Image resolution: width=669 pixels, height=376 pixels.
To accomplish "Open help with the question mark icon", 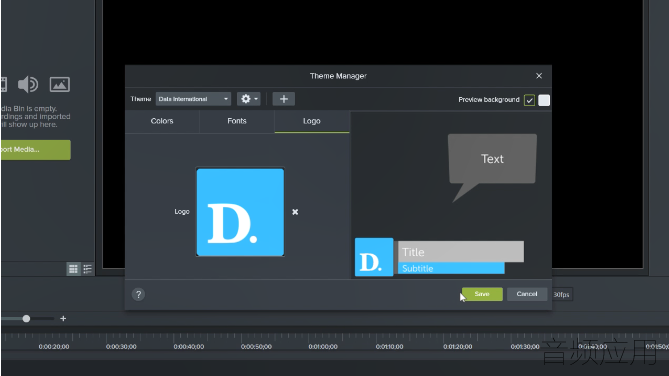I will point(138,294).
